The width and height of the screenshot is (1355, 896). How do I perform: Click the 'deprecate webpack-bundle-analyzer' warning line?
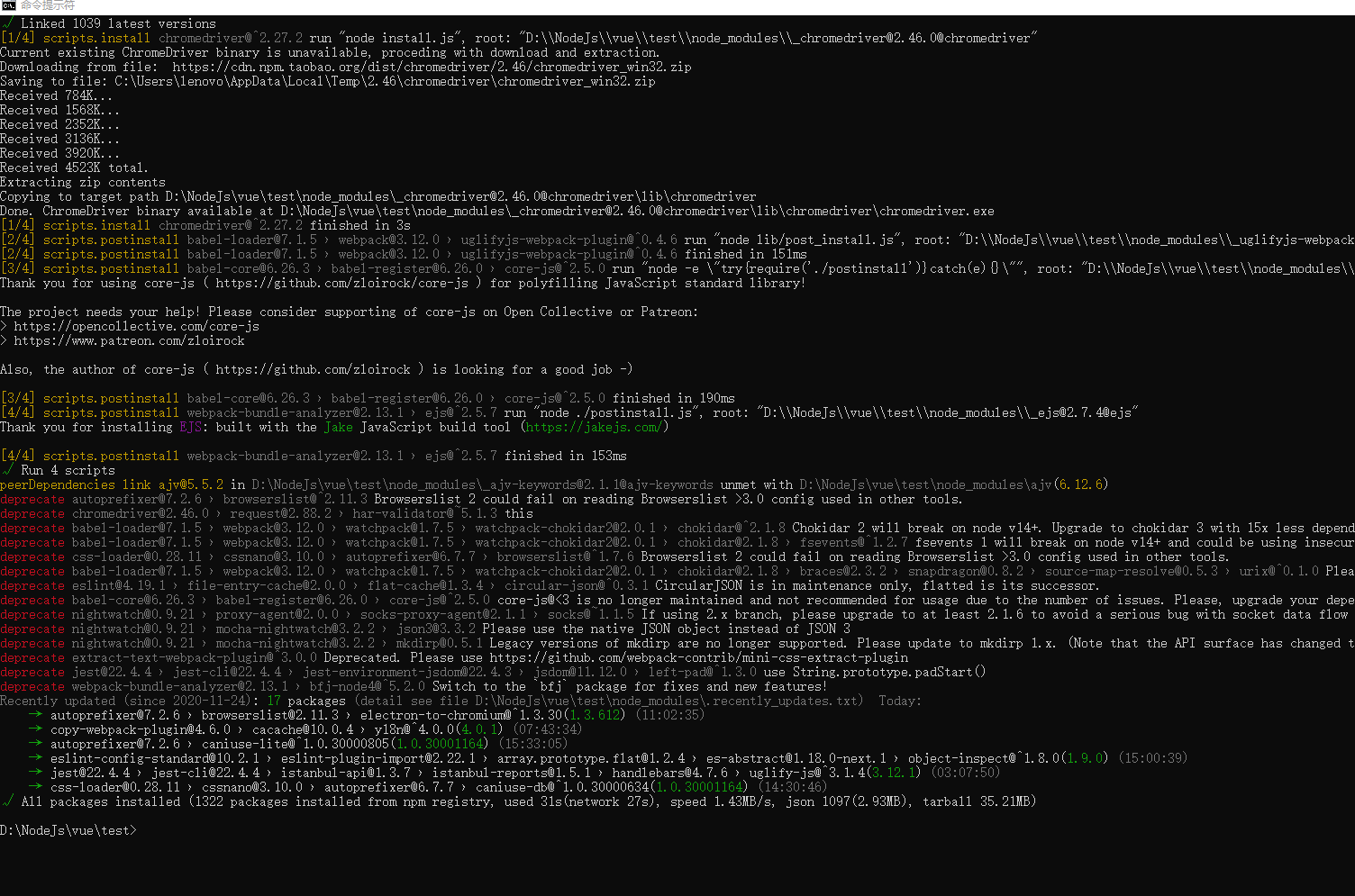pos(414,686)
